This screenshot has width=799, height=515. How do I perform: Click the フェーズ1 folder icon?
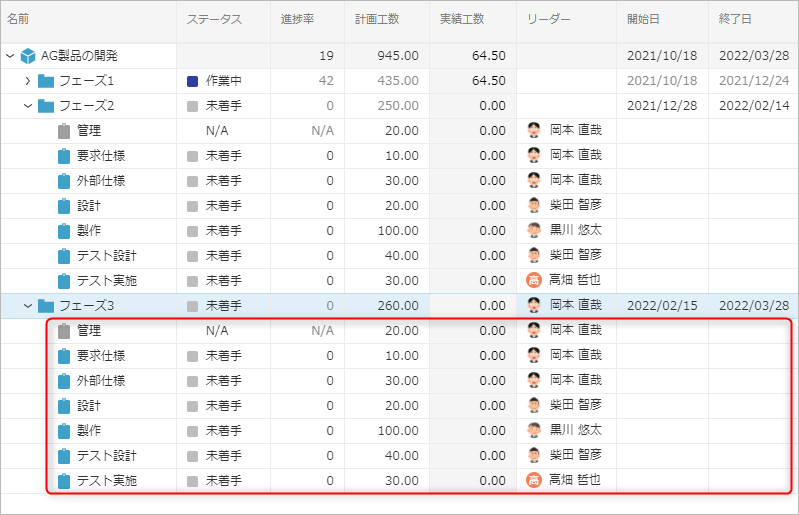tap(46, 81)
